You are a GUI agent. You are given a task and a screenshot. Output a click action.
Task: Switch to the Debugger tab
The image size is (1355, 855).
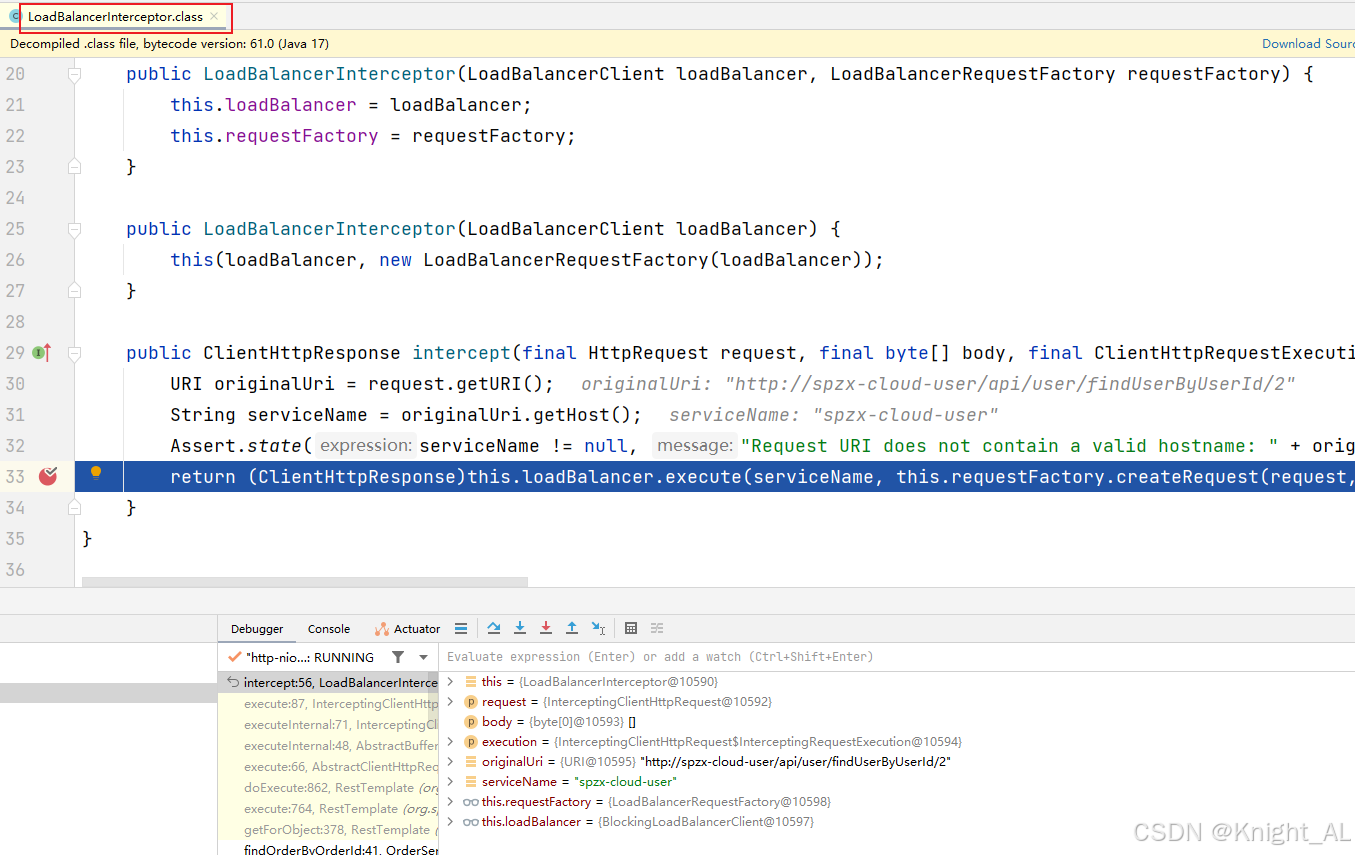257,629
